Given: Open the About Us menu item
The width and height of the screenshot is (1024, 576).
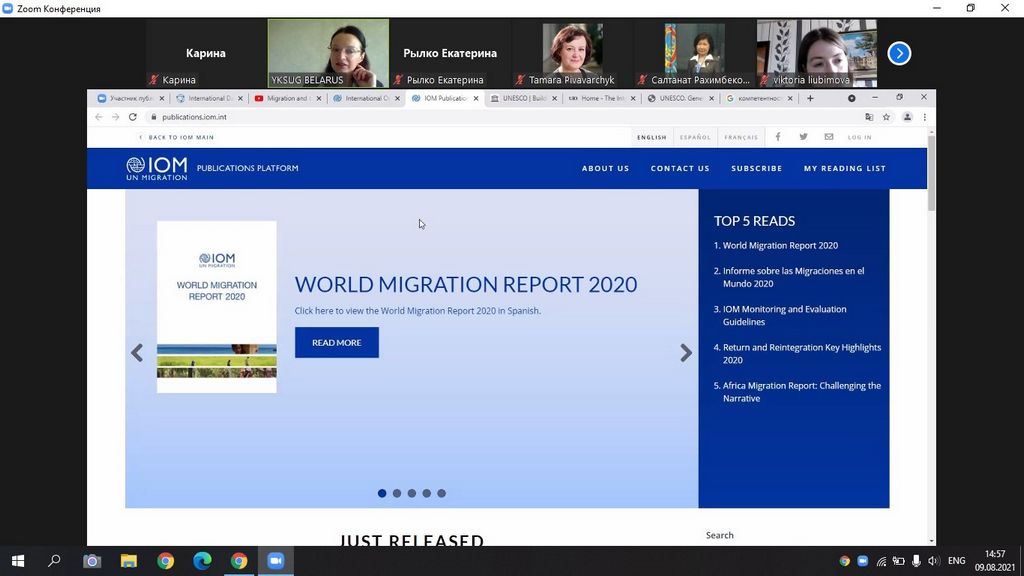Looking at the screenshot, I should [605, 168].
